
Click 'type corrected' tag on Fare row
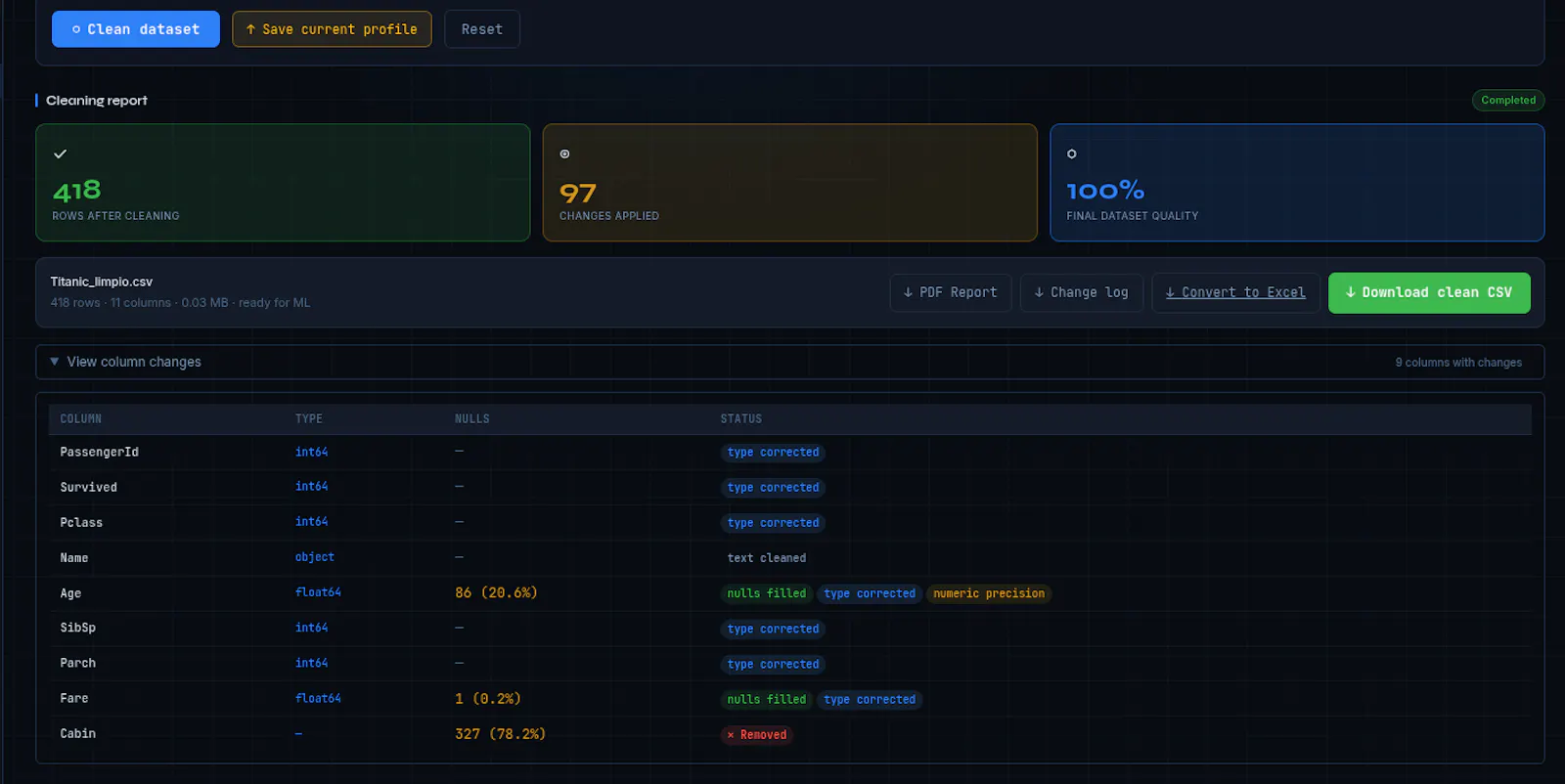(x=870, y=699)
